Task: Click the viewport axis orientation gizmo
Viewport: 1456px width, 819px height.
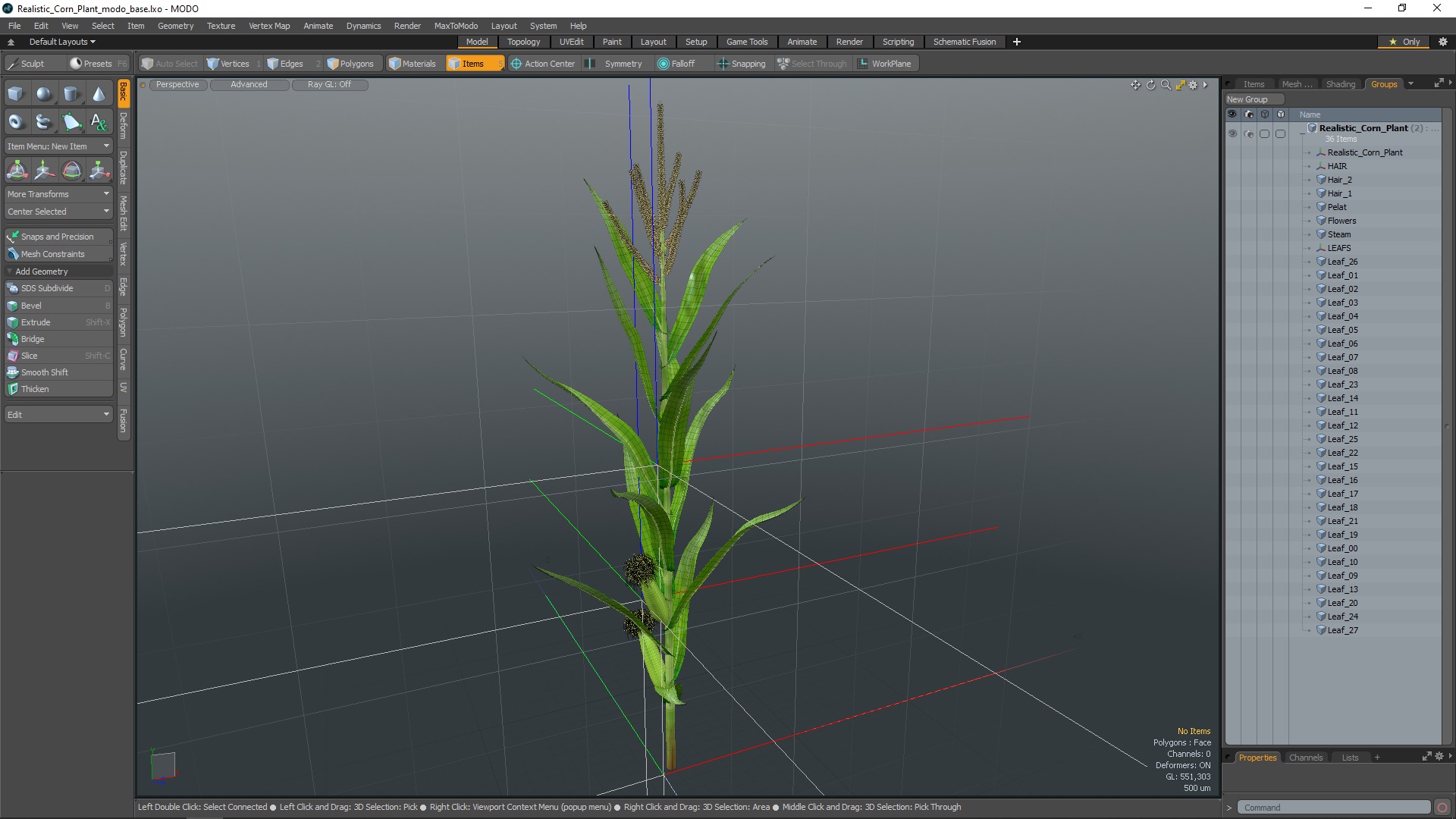Action: point(162,765)
